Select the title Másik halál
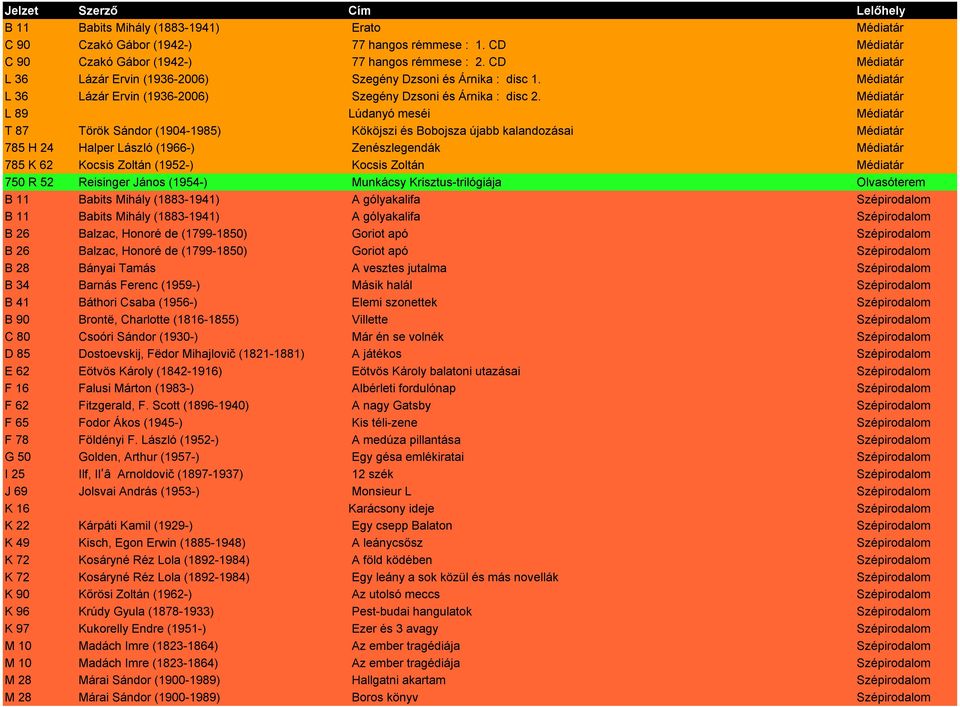Screen dimensions: 960x707 [x=382, y=285]
